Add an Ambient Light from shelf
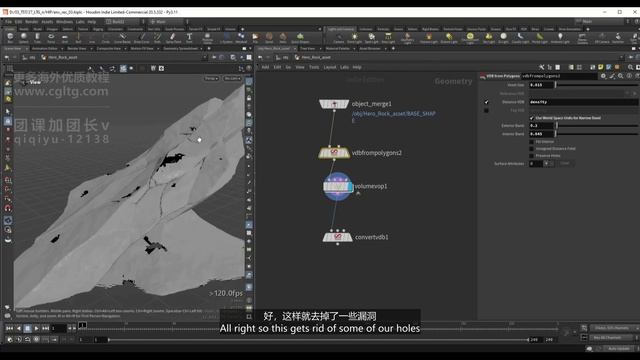The height and width of the screenshot is (360, 640). pyautogui.click(x=560, y=38)
